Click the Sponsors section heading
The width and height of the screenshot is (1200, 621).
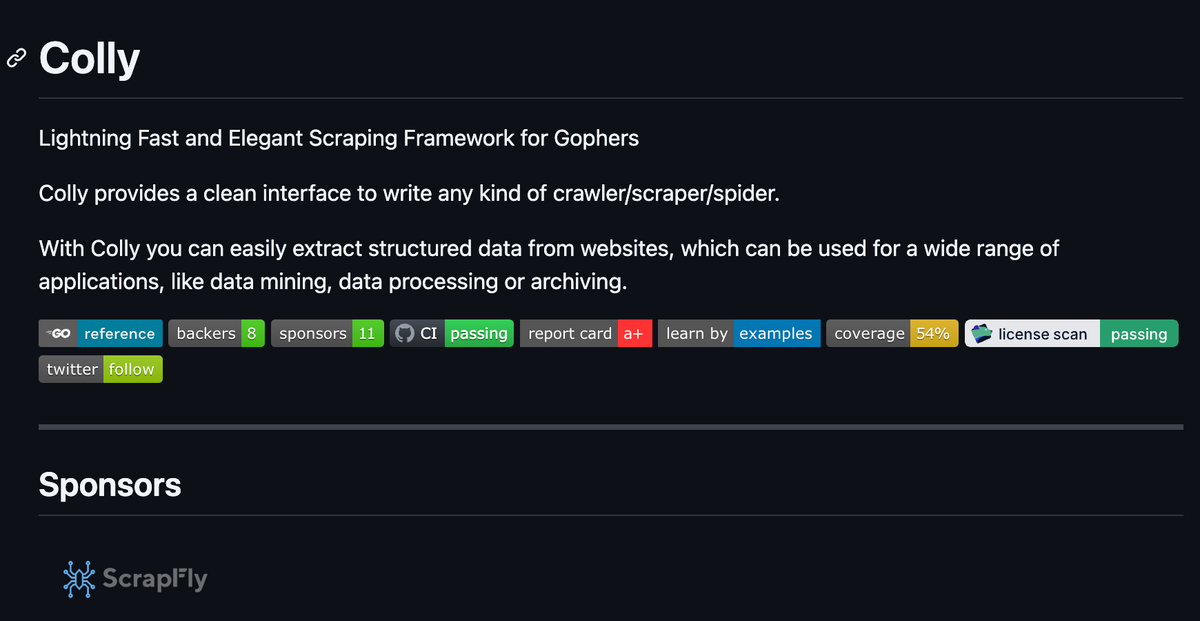point(110,485)
